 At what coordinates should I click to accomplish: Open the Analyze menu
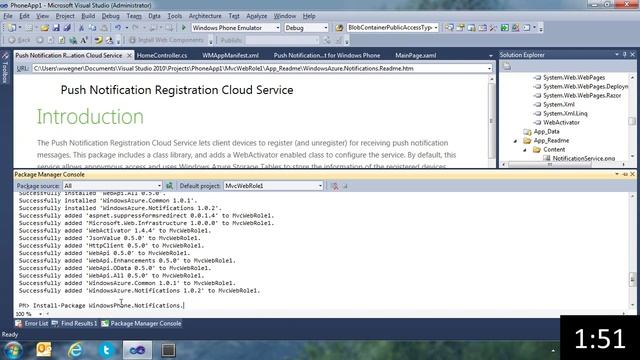[256, 16]
